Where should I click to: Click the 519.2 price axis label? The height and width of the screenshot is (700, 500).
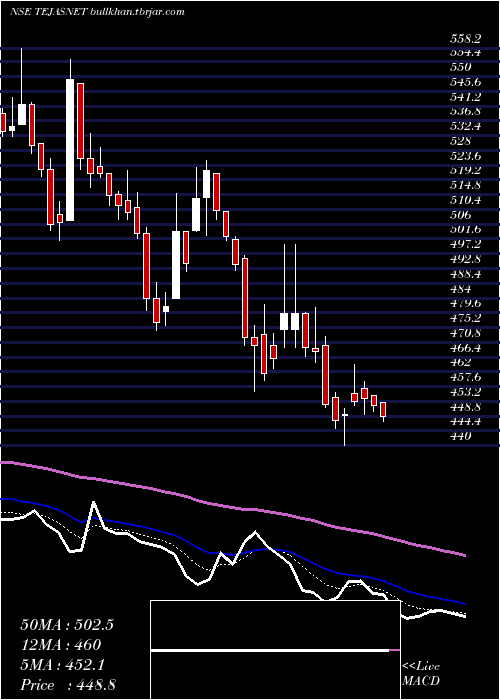click(465, 170)
